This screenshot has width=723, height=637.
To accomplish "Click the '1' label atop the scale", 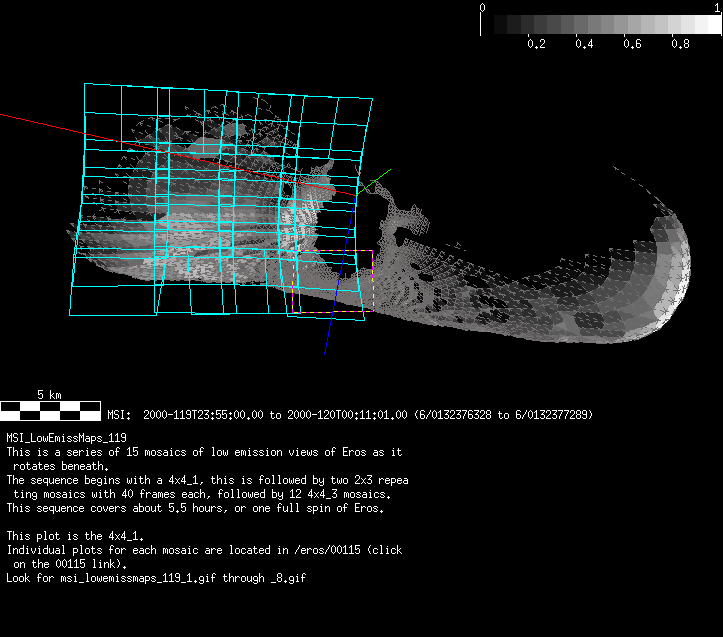I will point(717,7).
